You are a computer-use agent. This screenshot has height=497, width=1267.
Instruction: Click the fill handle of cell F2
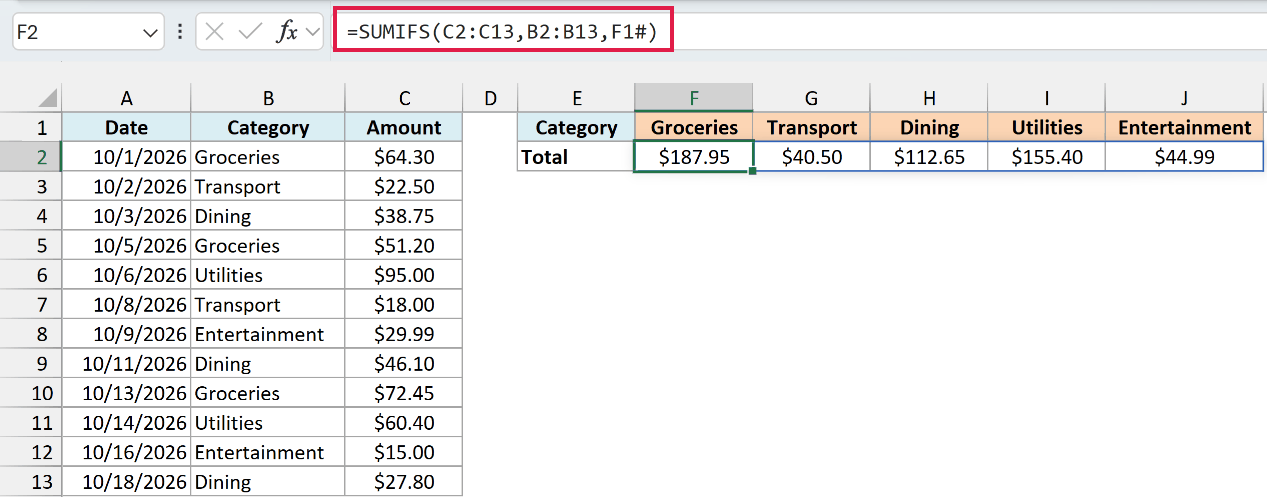(x=752, y=171)
